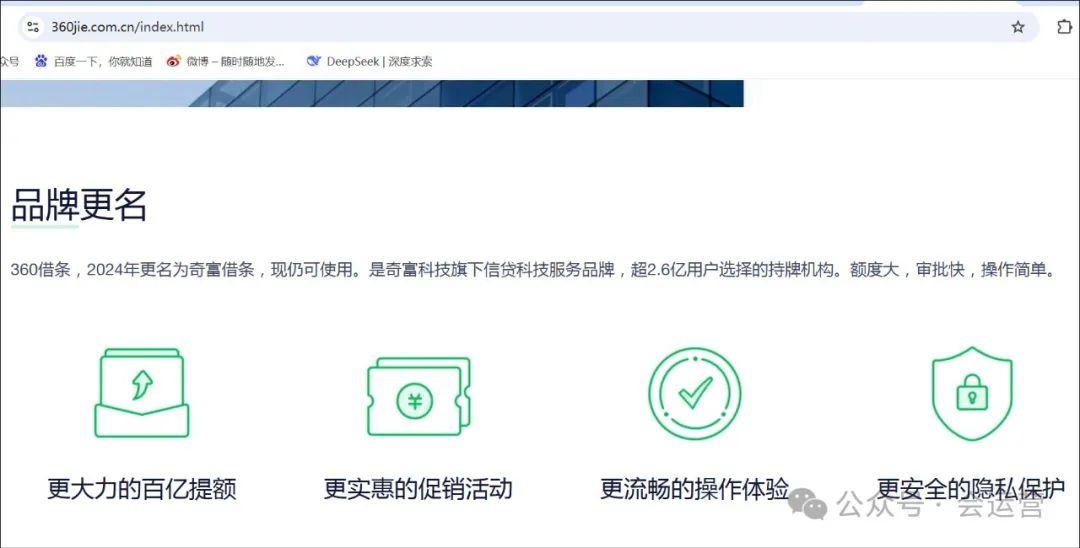Click the Baidu paw favicon

point(41,61)
